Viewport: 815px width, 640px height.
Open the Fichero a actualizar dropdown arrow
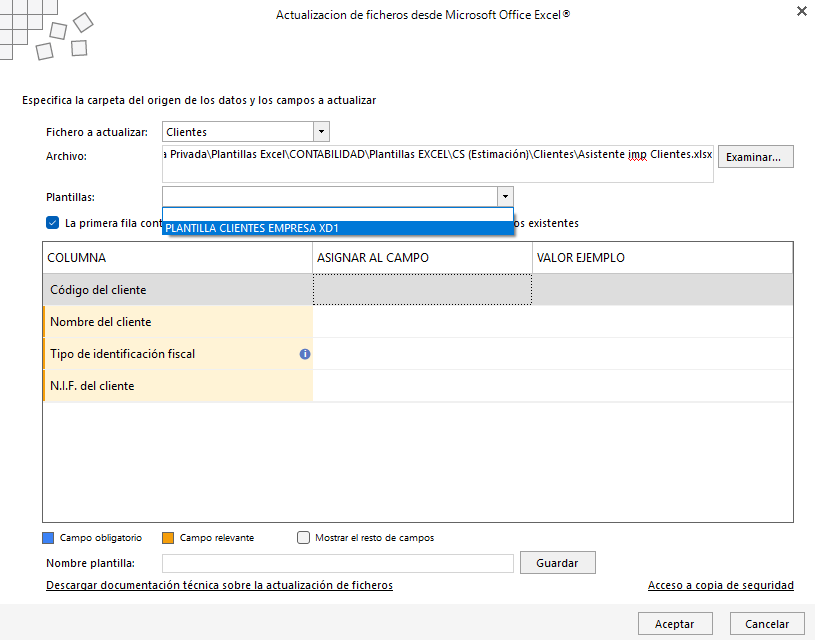click(x=321, y=132)
